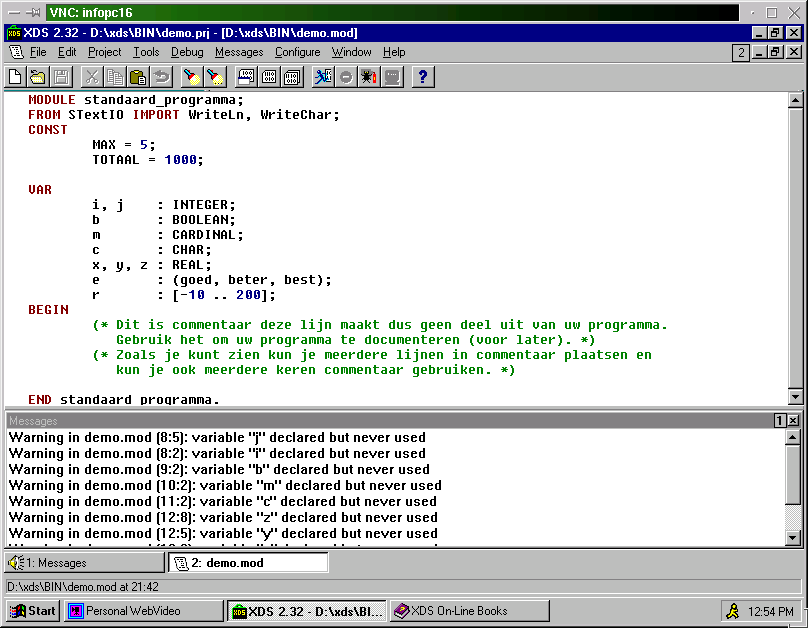Click the Save floppy disk icon
The image size is (808, 628).
(x=61, y=77)
